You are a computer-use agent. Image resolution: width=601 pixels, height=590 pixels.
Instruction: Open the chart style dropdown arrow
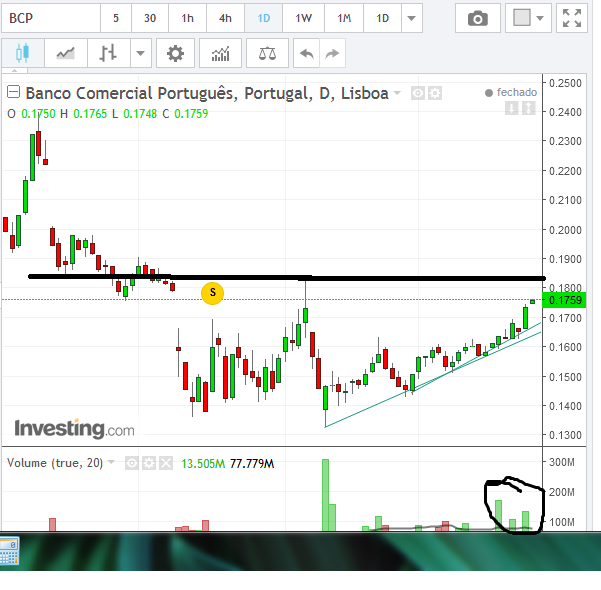141,53
